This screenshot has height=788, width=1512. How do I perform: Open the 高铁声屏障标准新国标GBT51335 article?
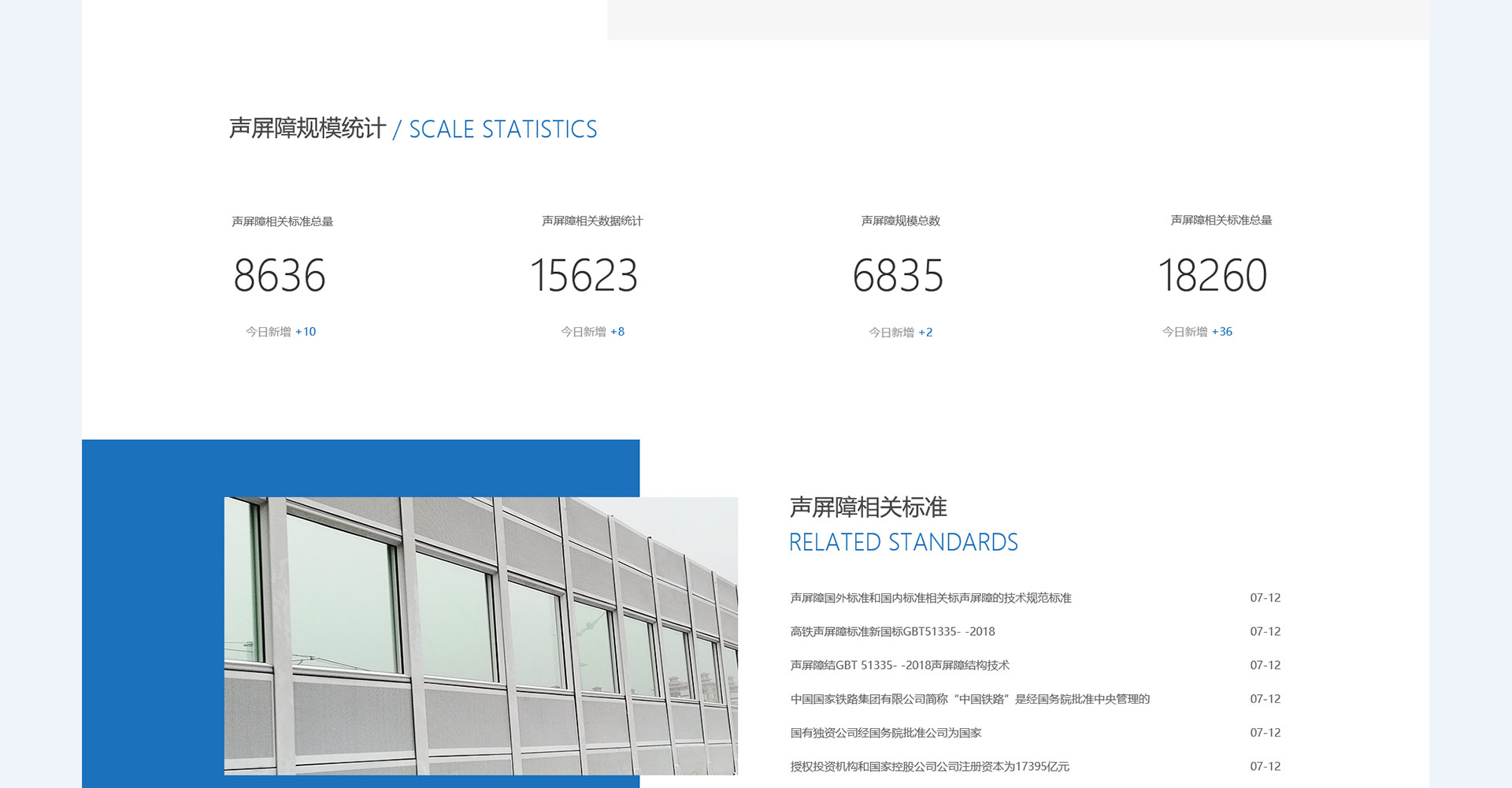tap(892, 631)
